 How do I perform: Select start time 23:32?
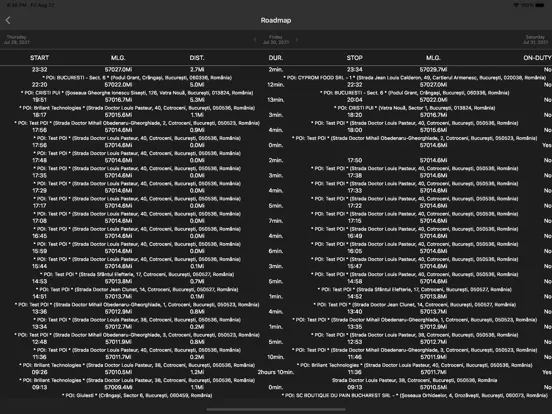pyautogui.click(x=39, y=70)
